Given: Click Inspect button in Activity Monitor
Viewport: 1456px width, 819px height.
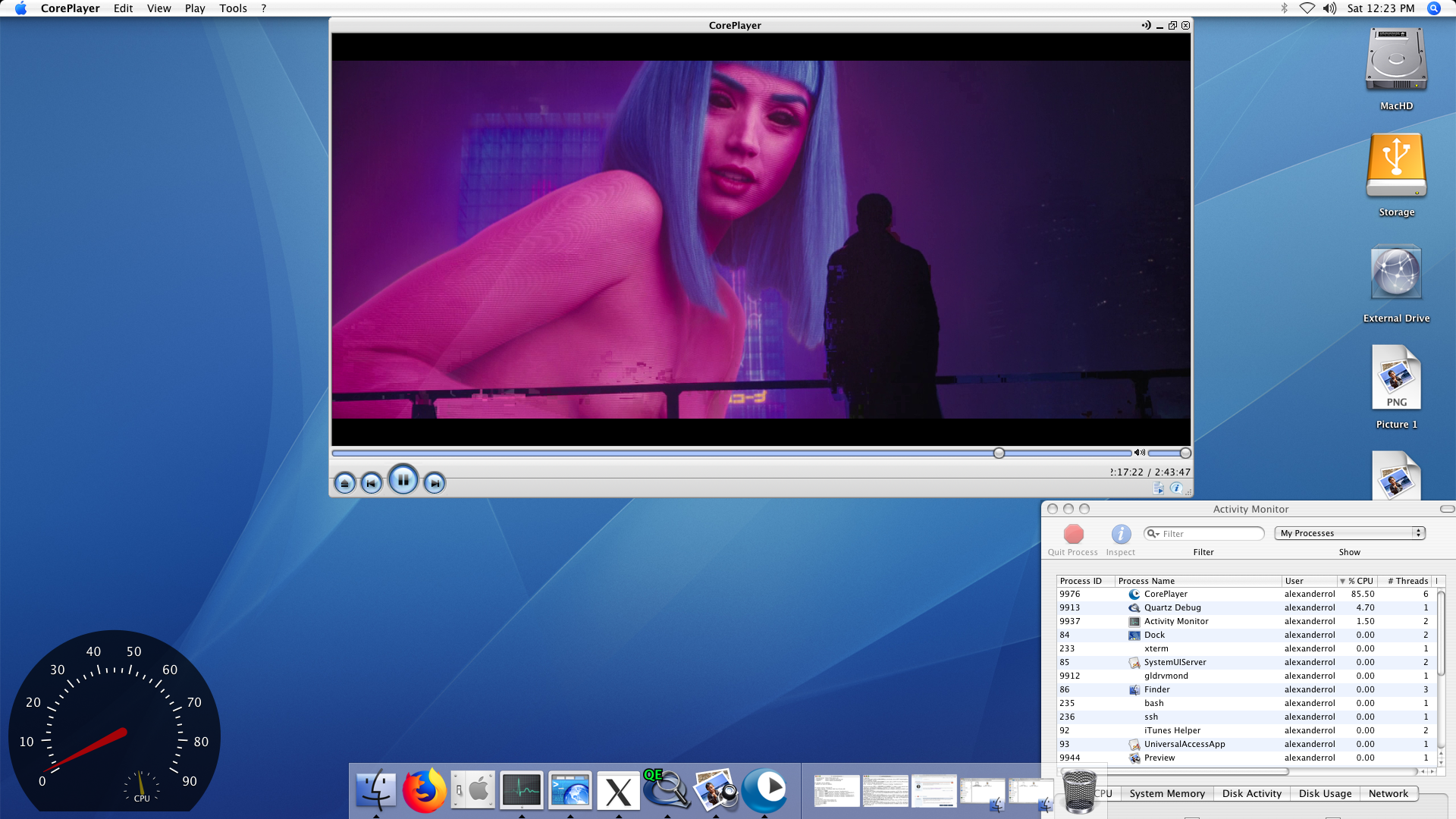Looking at the screenshot, I should (x=1121, y=541).
